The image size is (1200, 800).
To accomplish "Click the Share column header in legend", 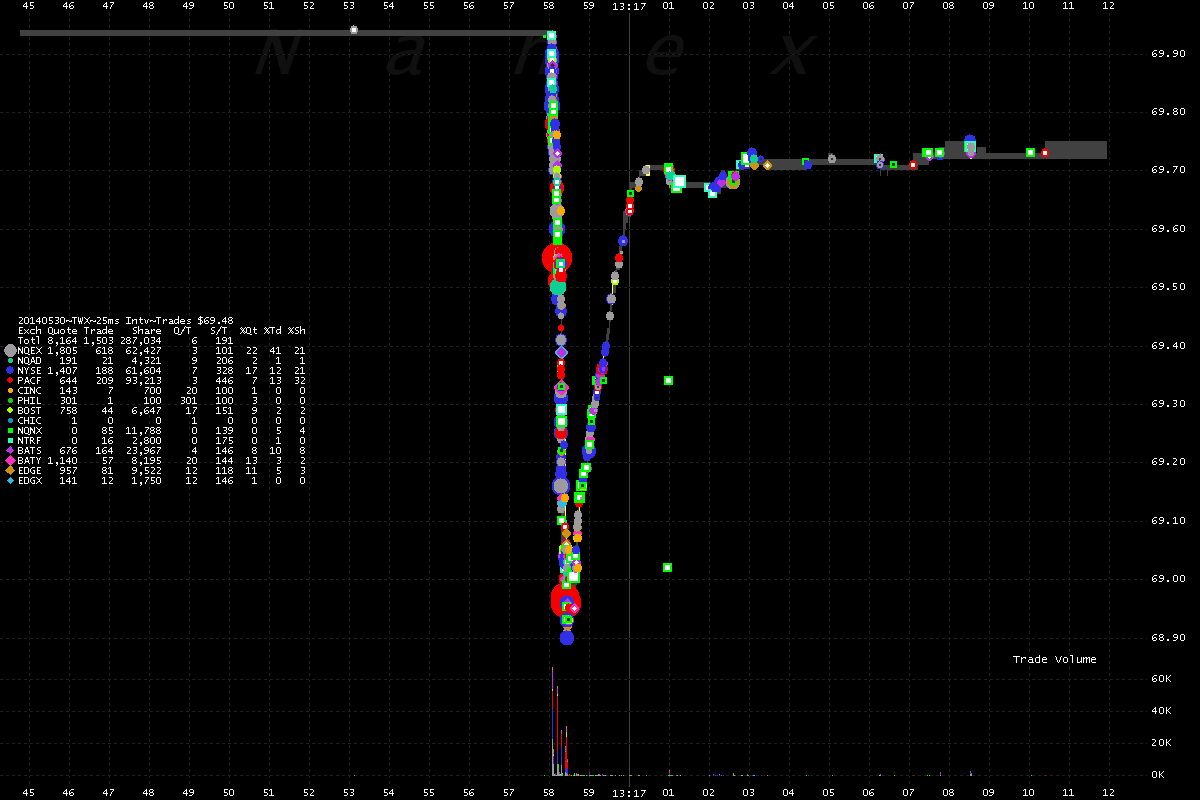I will [146, 331].
